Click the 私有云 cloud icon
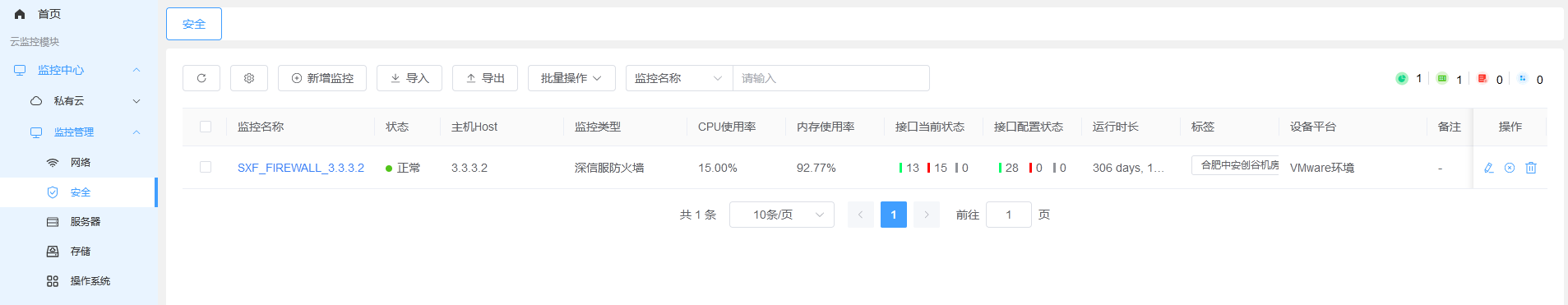1568x305 pixels. tap(36, 101)
